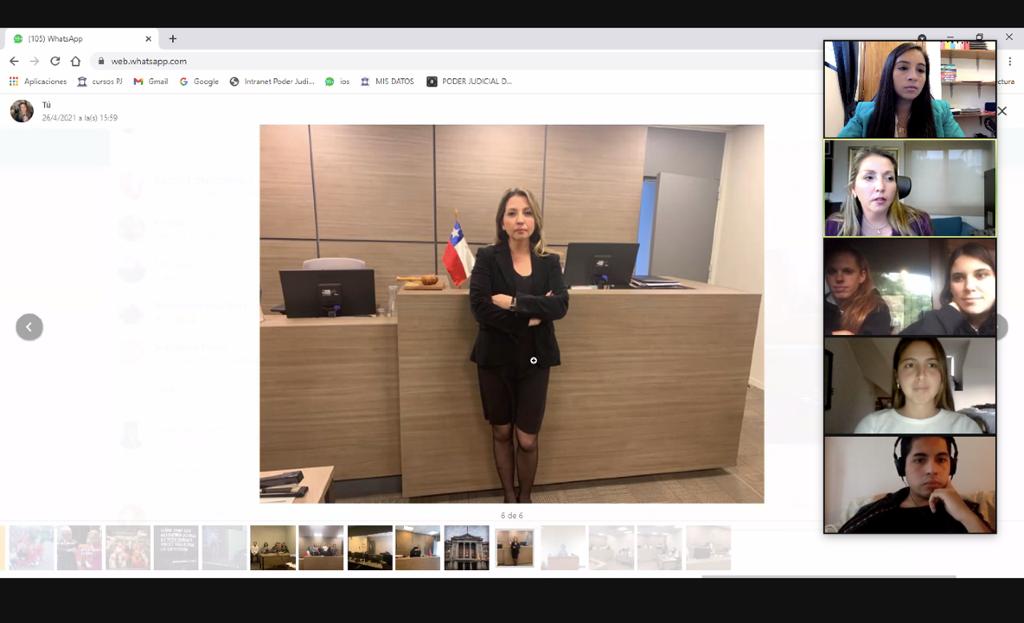Close the WhatsApp browser tab

point(149,39)
